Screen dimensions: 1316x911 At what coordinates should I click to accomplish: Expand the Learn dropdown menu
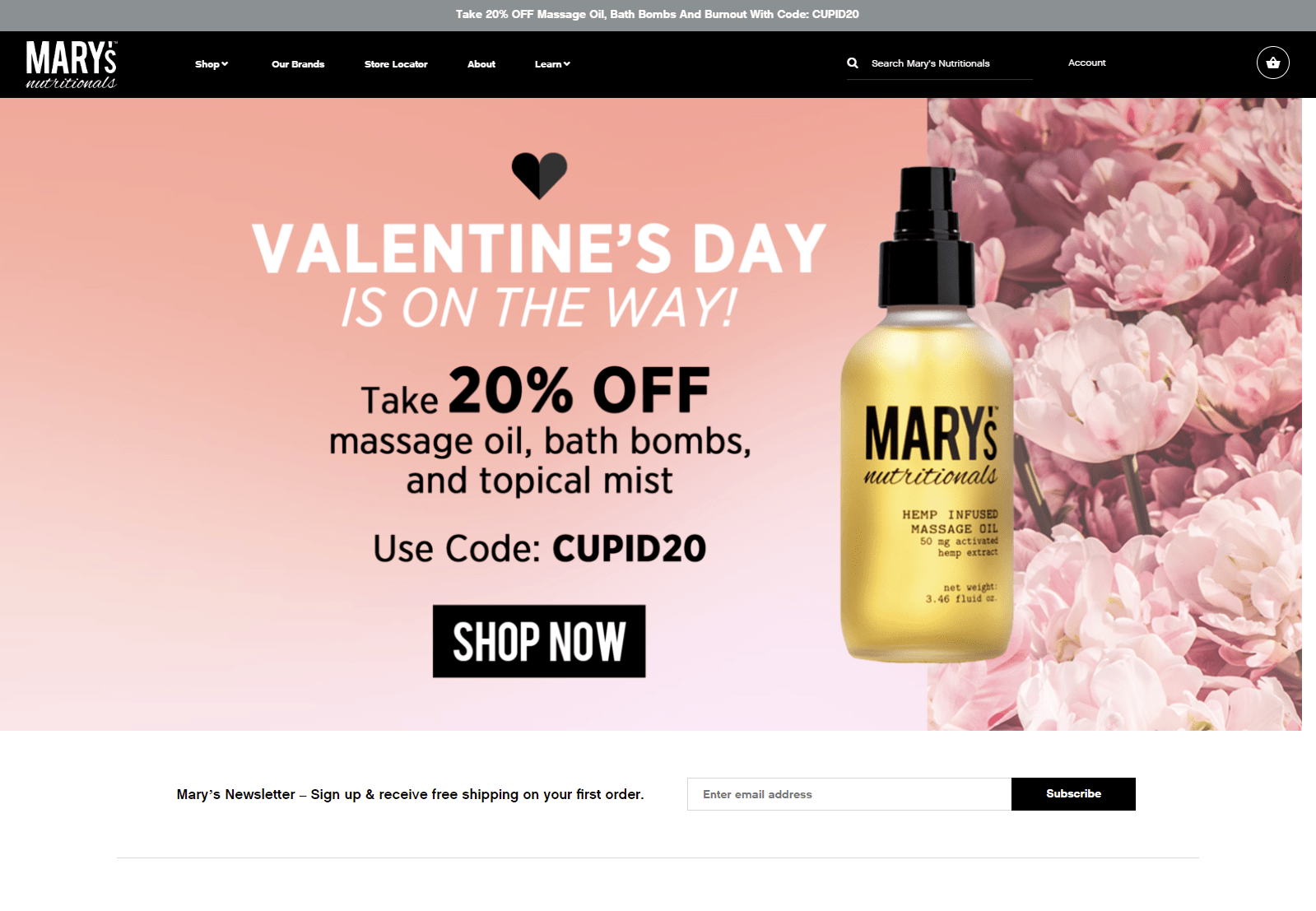coord(552,63)
